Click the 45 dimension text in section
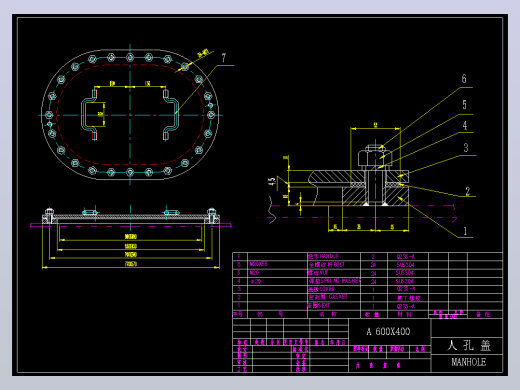The height and width of the screenshot is (390, 520). click(272, 182)
